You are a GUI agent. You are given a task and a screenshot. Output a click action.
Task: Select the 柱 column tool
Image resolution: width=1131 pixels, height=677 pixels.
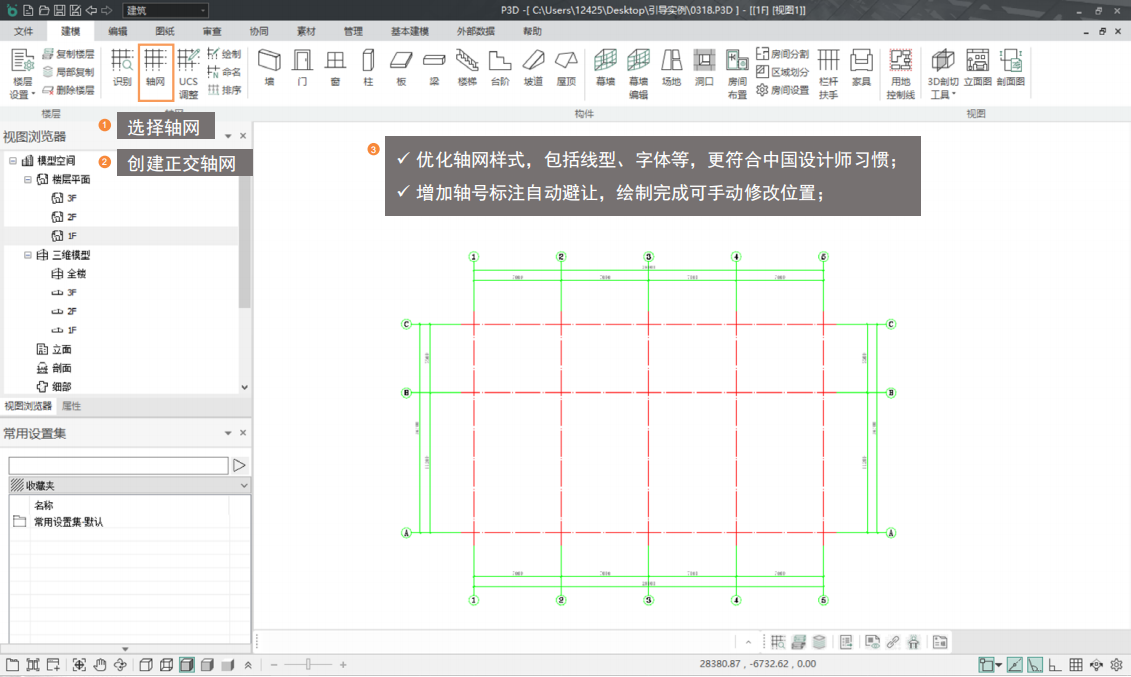pyautogui.click(x=368, y=67)
